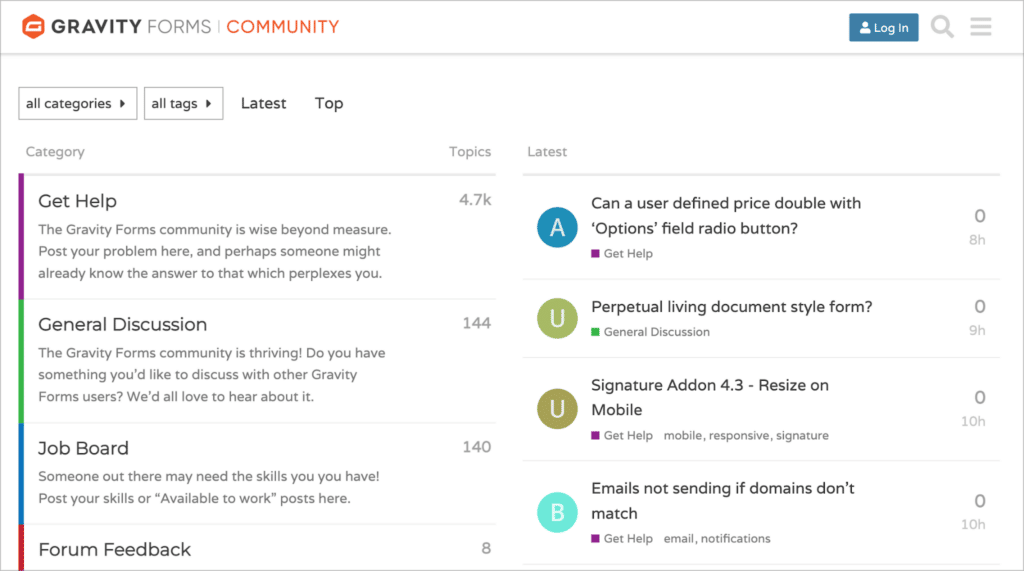
Task: Click the 'signature' tag
Action: click(x=802, y=435)
